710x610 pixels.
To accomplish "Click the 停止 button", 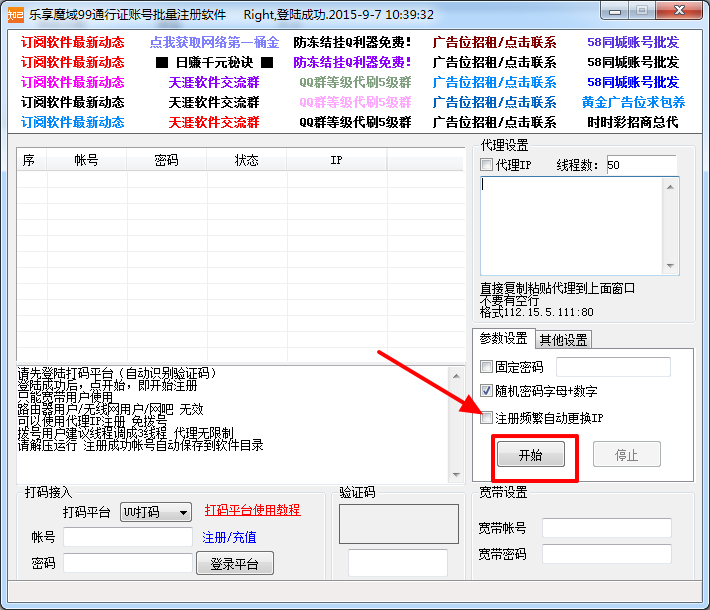I will [x=627, y=454].
